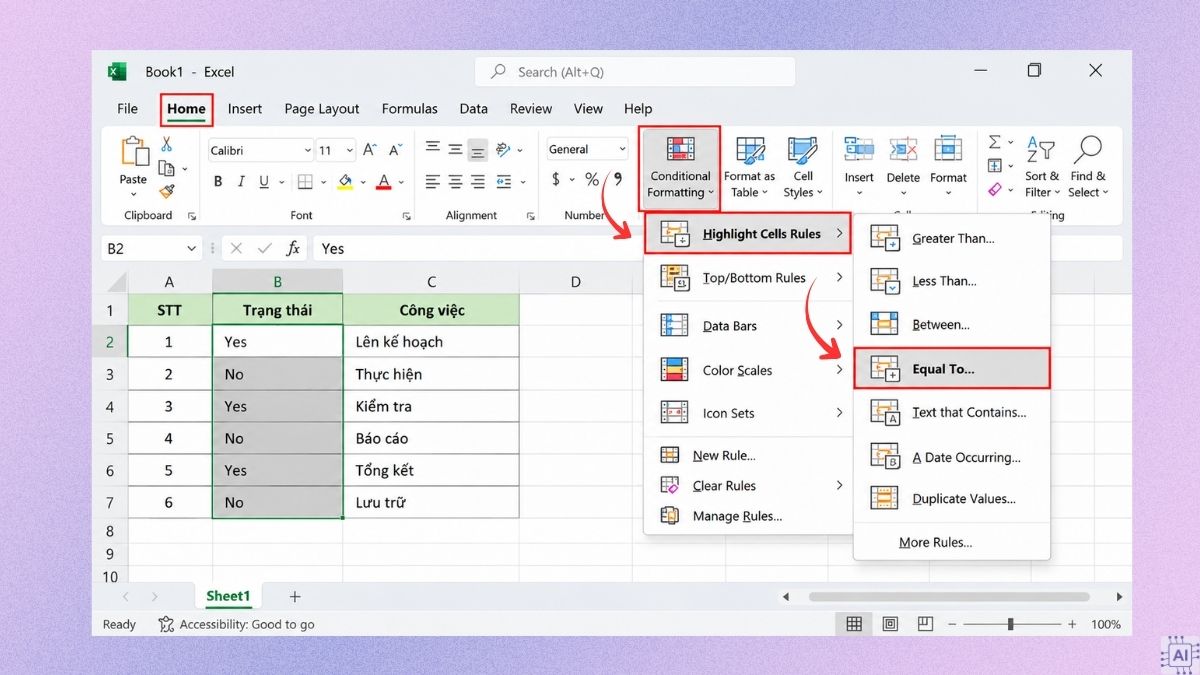Open Find & Select magnifier
Viewport: 1200px width, 675px height.
[1088, 167]
